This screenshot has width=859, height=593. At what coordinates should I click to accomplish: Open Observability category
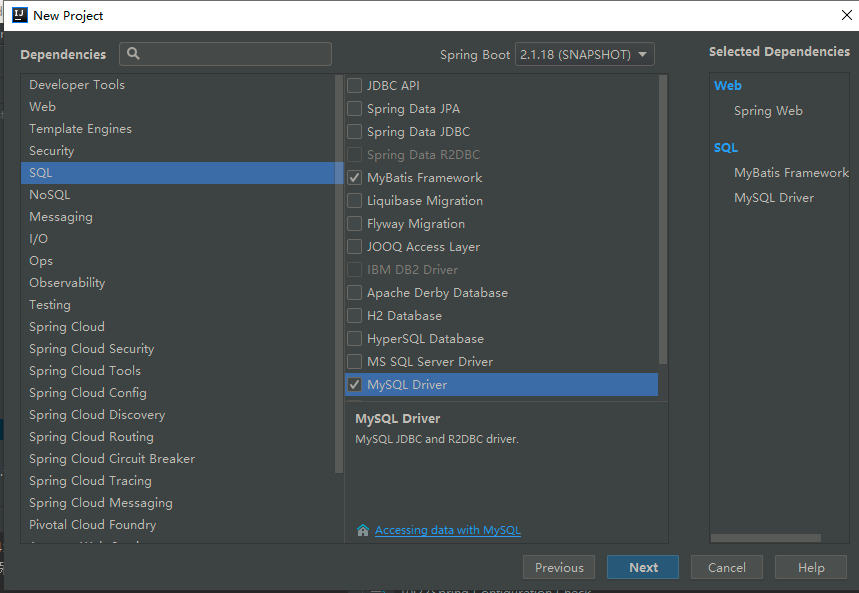(x=178, y=283)
